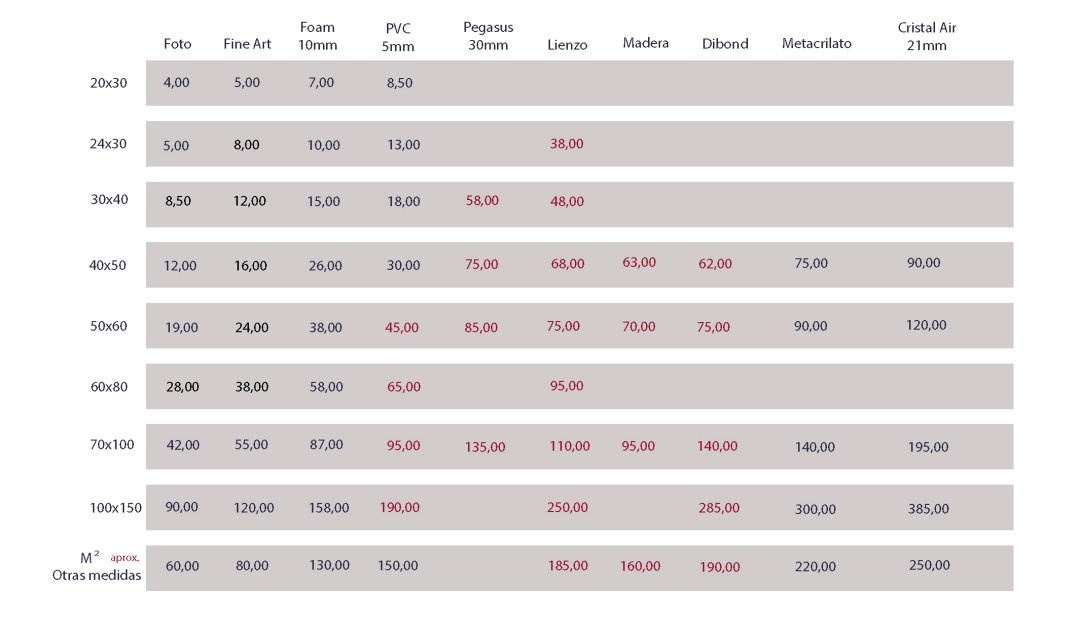This screenshot has height=628, width=1078.
Task: Click the PVC 5mm column header
Action: [x=398, y=37]
